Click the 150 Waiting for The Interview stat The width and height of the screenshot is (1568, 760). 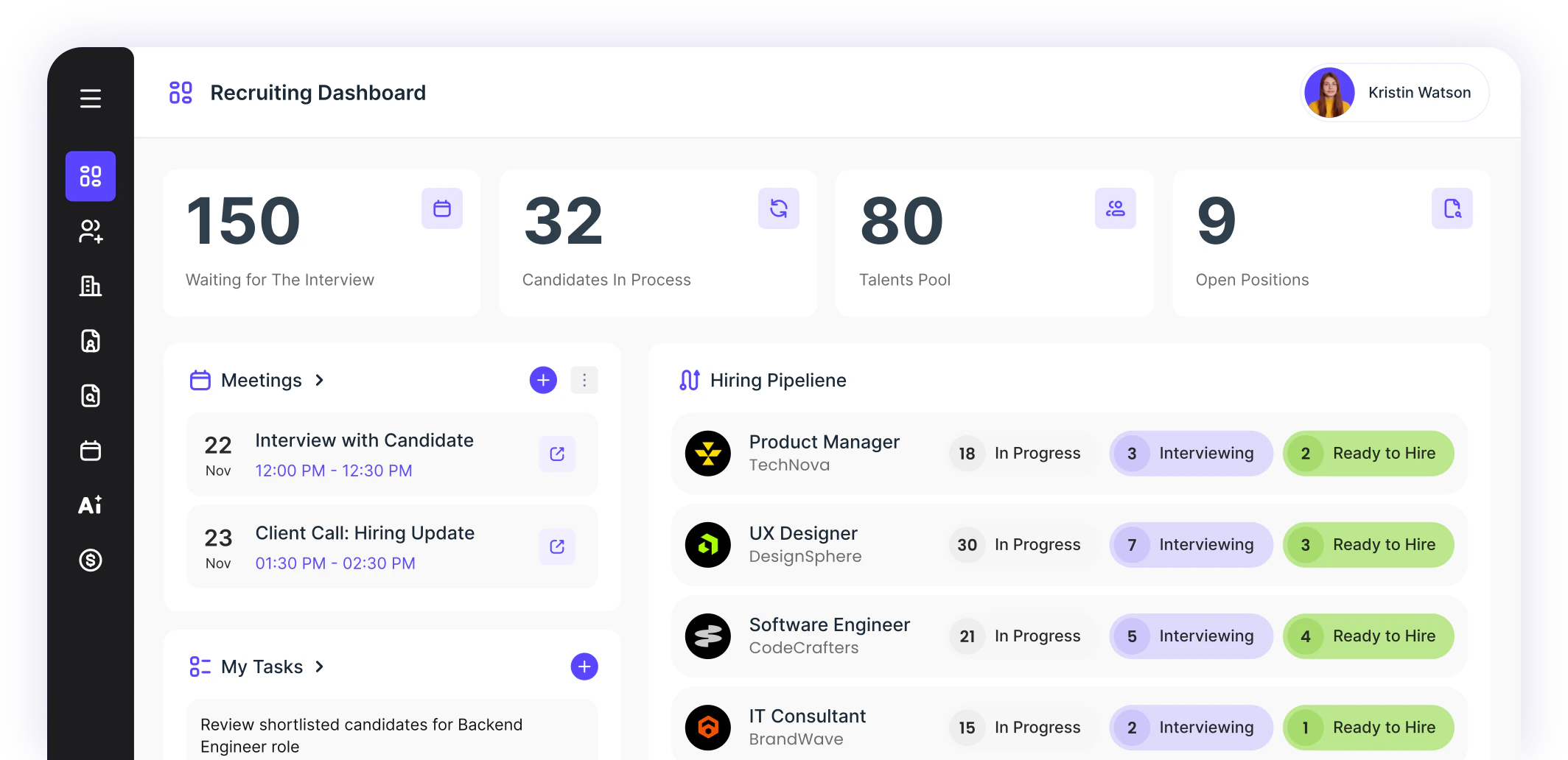pyautogui.click(x=322, y=244)
